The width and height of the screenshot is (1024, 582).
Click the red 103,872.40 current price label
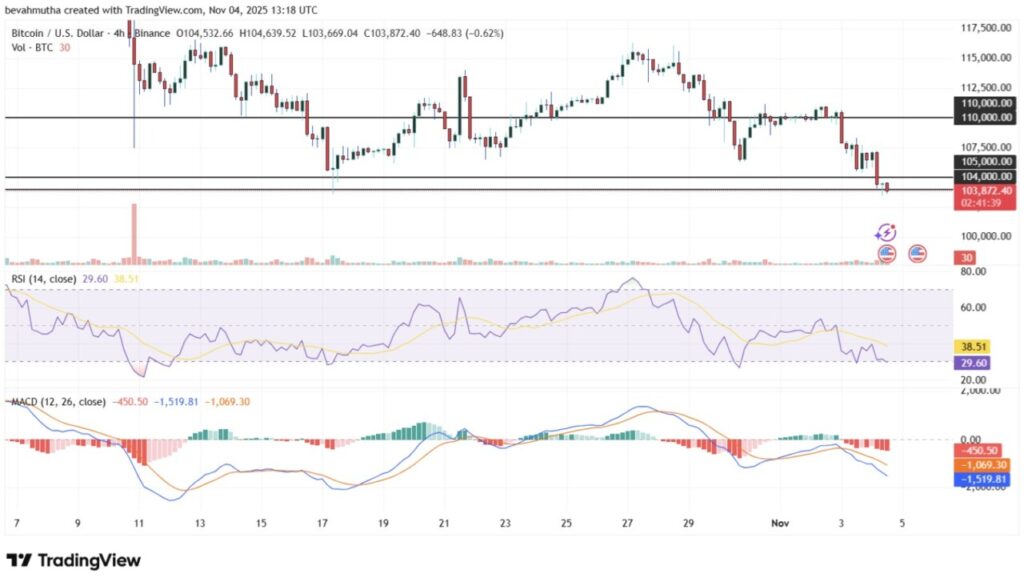click(x=983, y=190)
